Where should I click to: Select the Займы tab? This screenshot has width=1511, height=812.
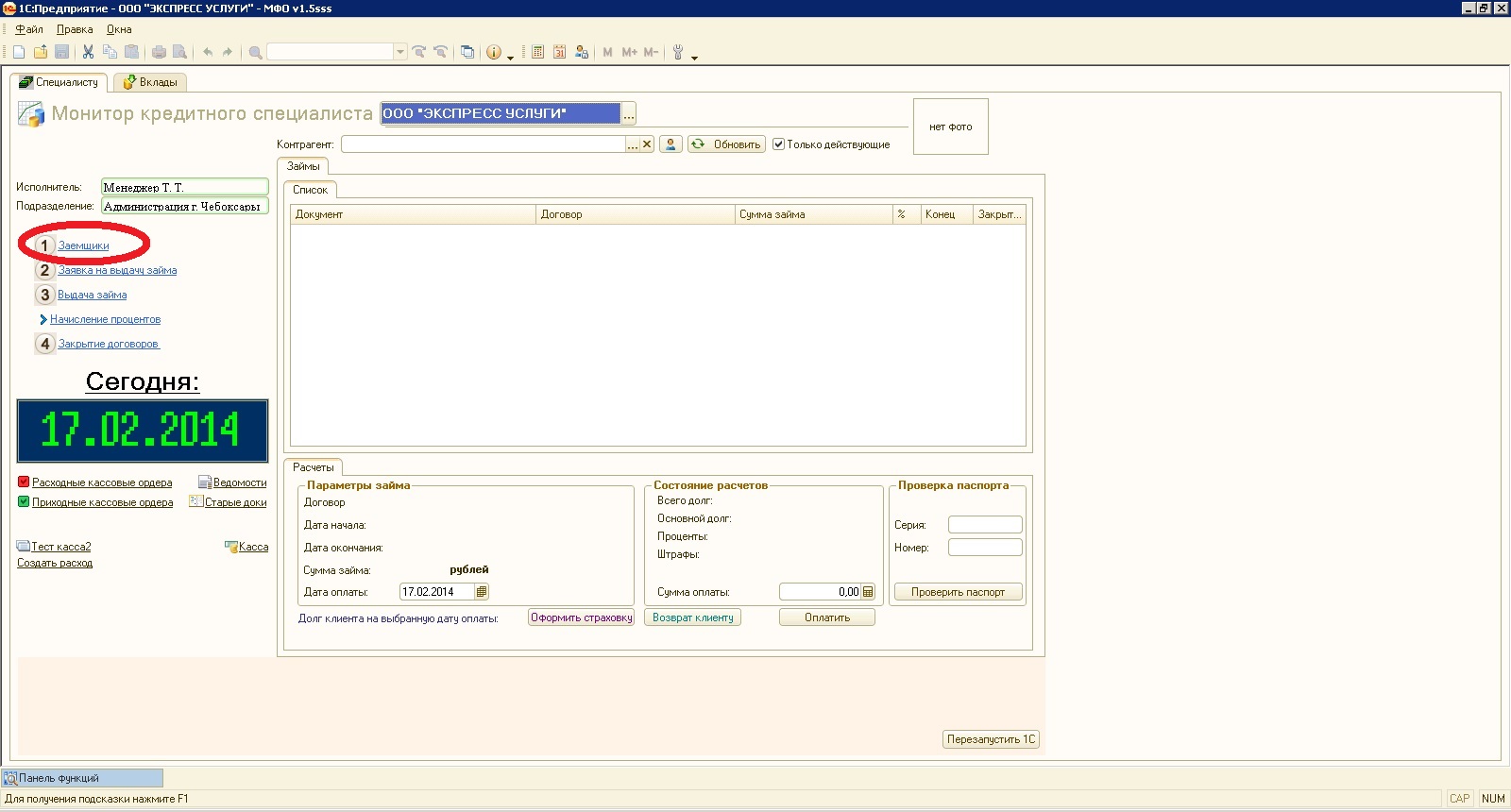point(303,166)
